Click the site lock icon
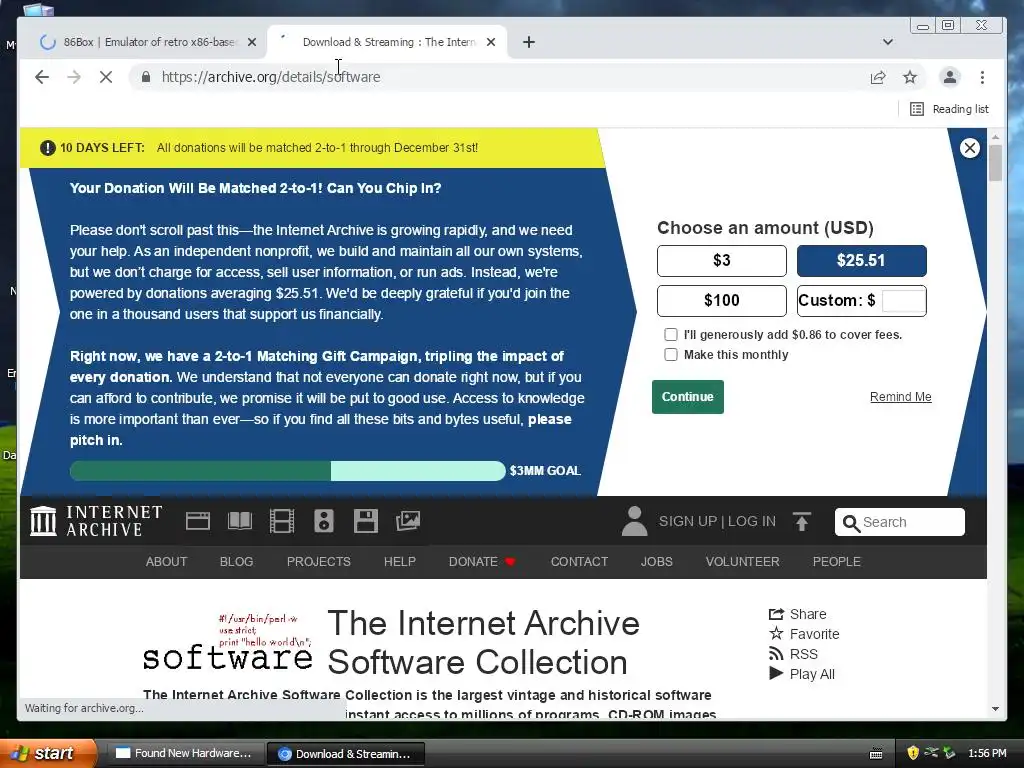This screenshot has height=768, width=1024. pos(146,77)
